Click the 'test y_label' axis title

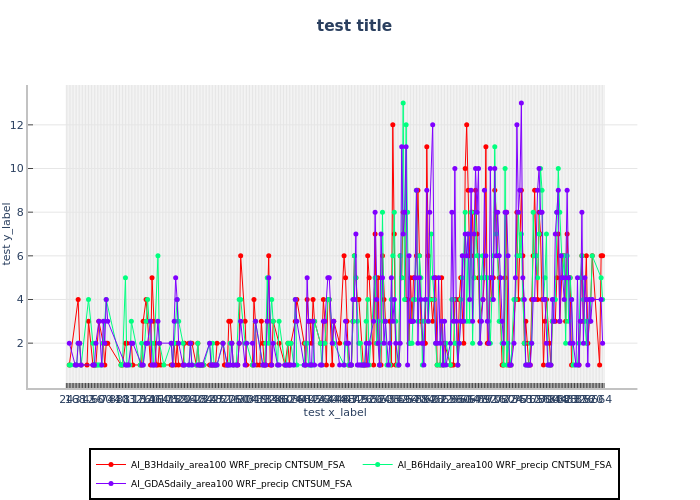[x=8, y=233]
